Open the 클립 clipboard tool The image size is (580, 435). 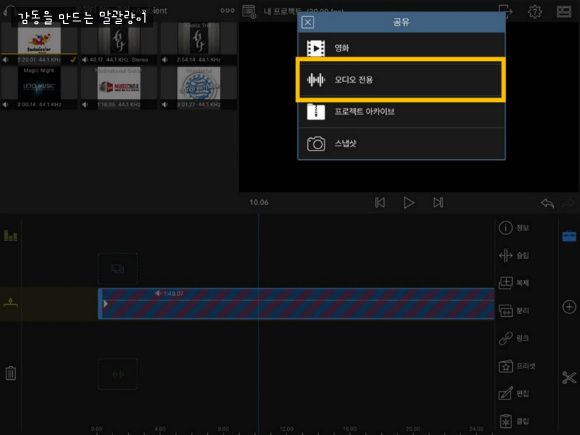point(514,421)
